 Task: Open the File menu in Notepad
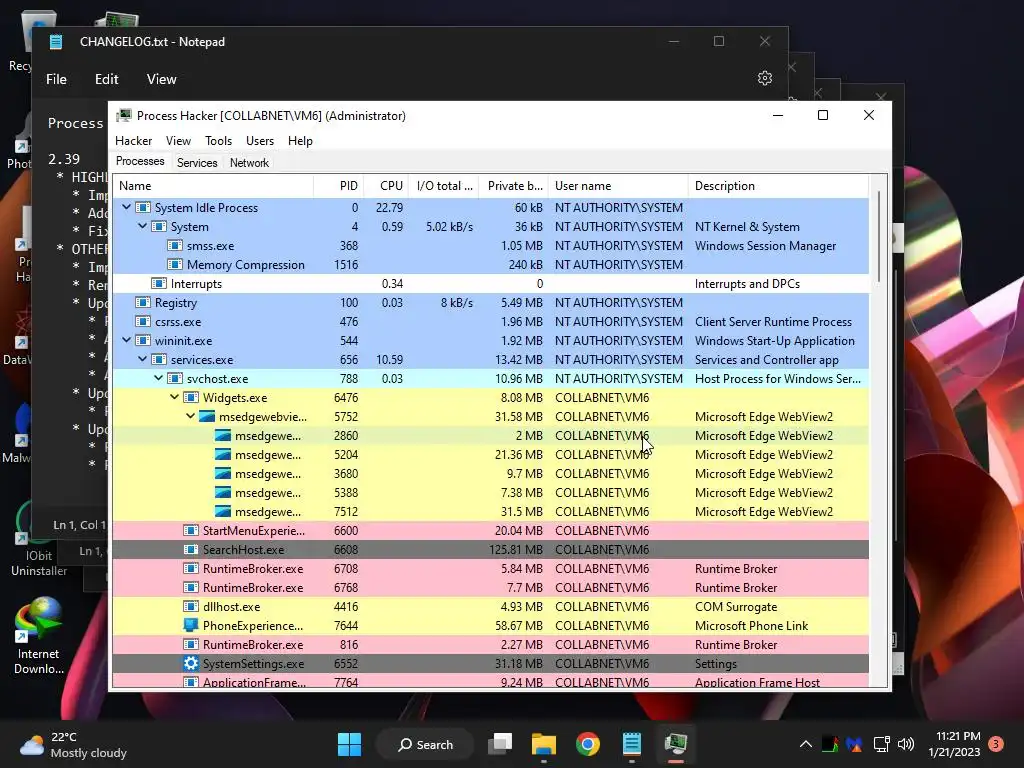[56, 79]
